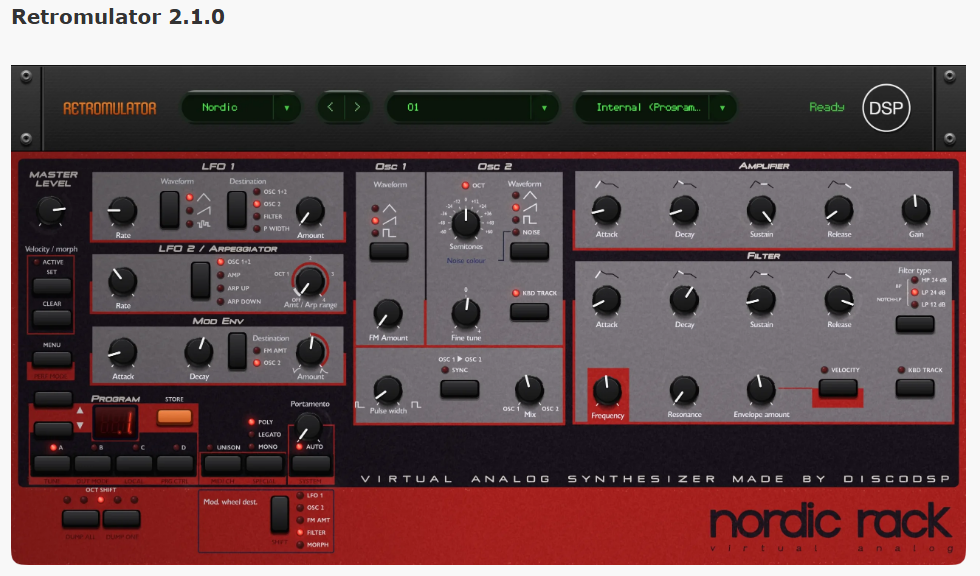The width and height of the screenshot is (980, 576).
Task: Expand the 01 preset dropdown
Action: (472, 107)
